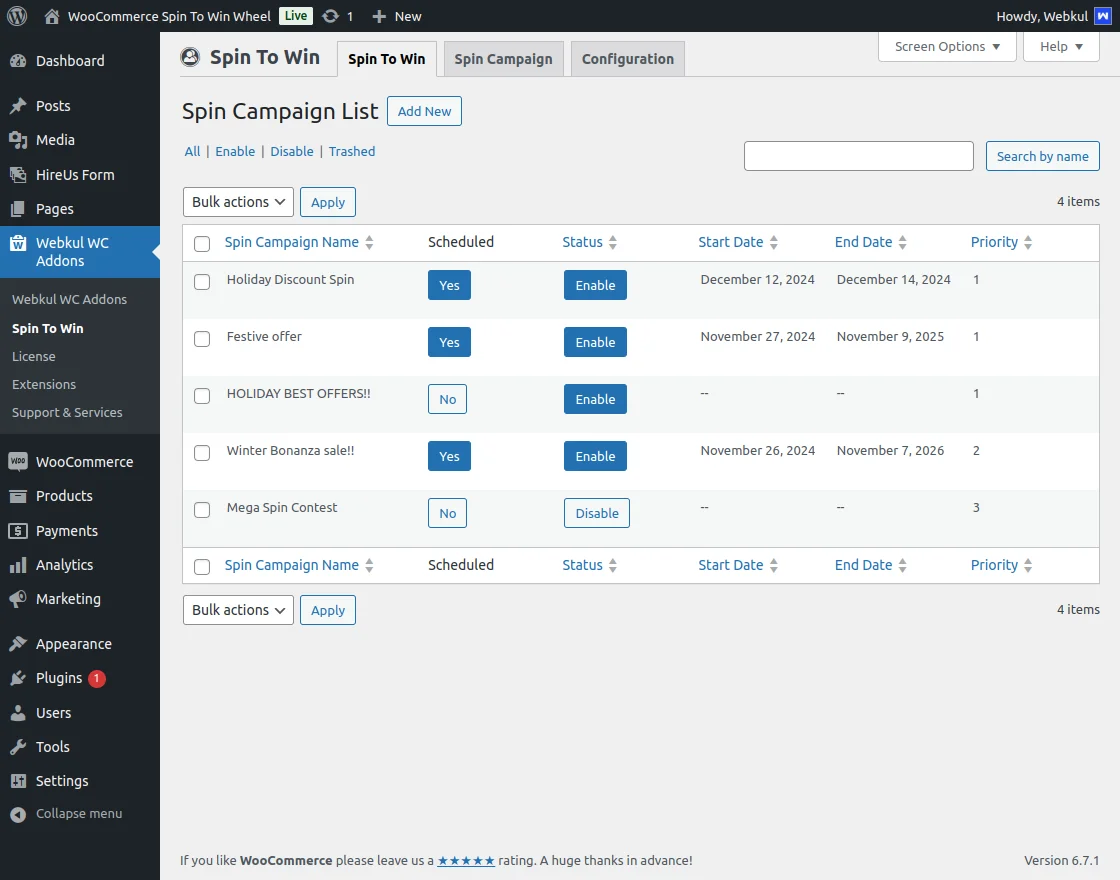
Task: Open the top Bulk actions dropdown
Action: point(238,202)
